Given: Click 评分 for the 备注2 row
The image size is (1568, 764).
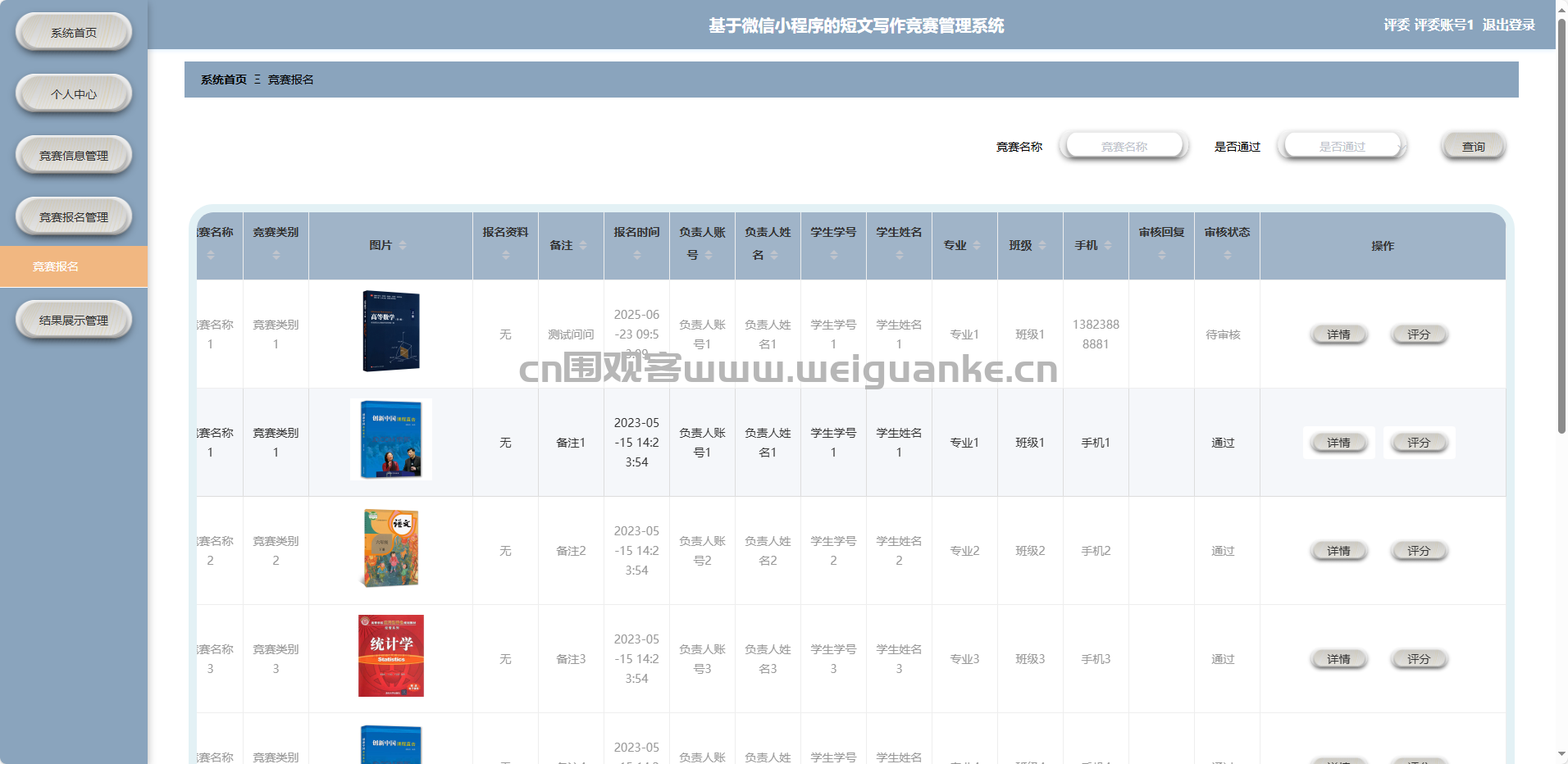Looking at the screenshot, I should tap(1419, 551).
